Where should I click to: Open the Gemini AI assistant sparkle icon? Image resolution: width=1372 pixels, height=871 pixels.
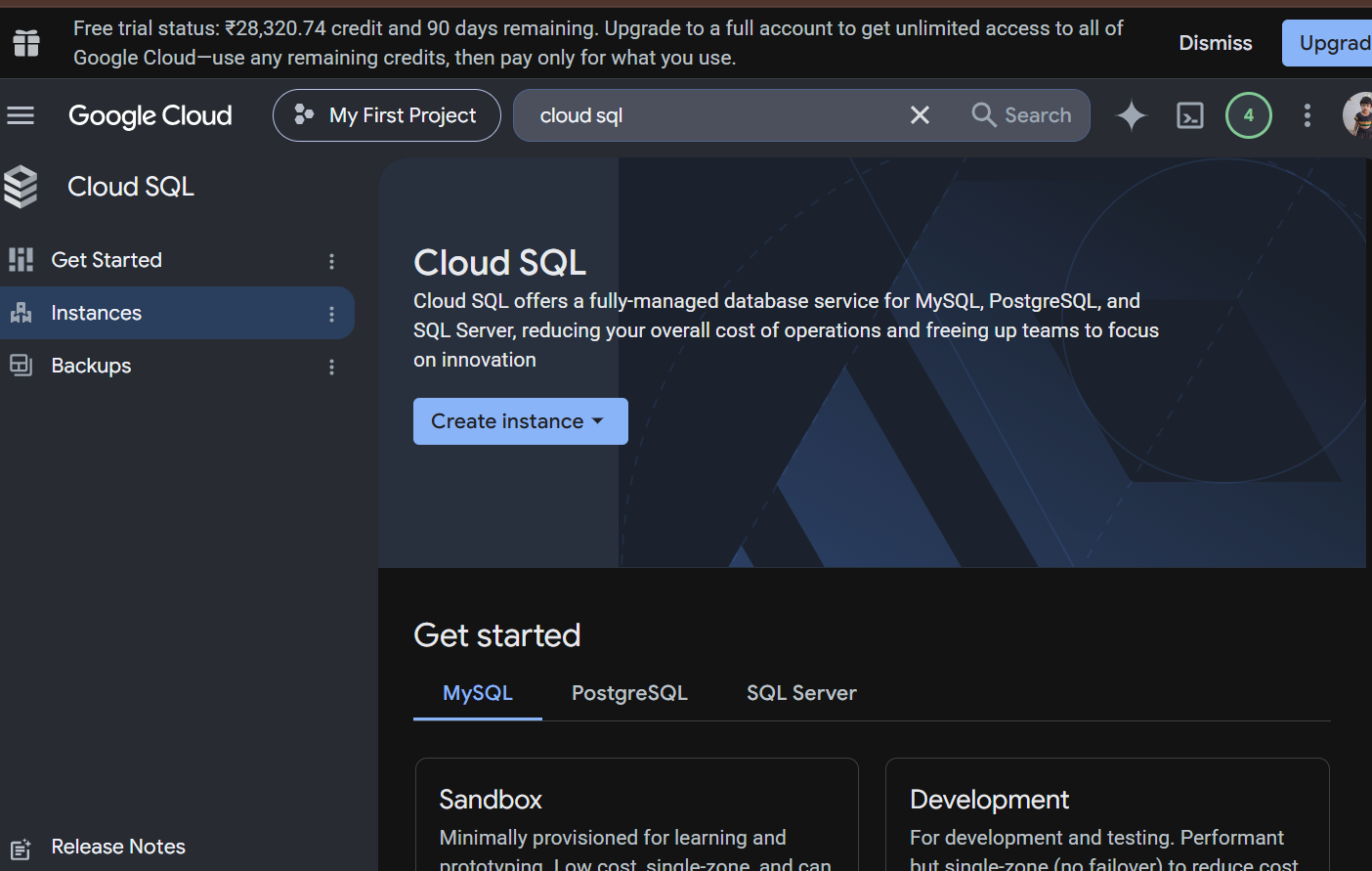click(x=1132, y=115)
